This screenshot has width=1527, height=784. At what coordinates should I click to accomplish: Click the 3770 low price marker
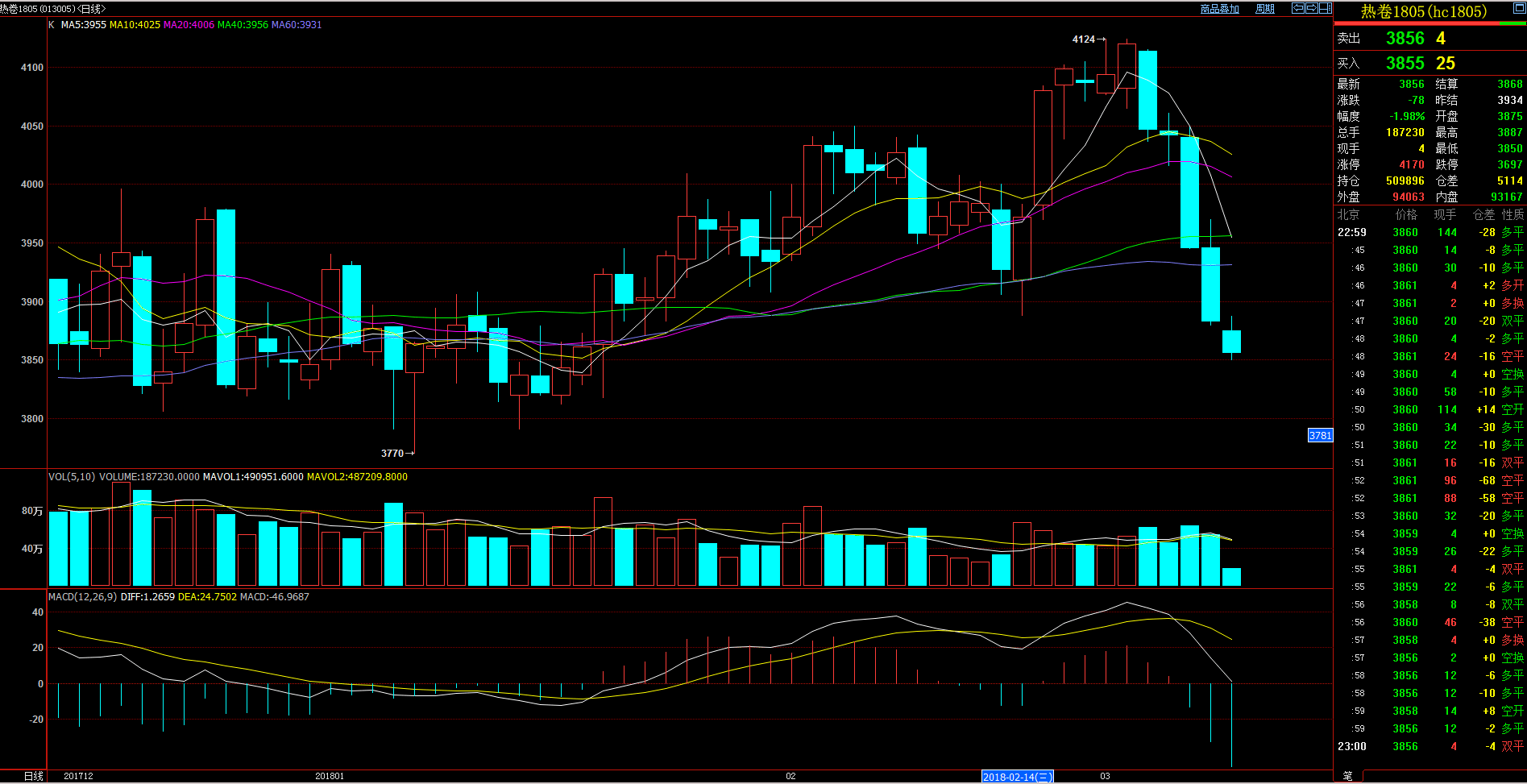(392, 454)
